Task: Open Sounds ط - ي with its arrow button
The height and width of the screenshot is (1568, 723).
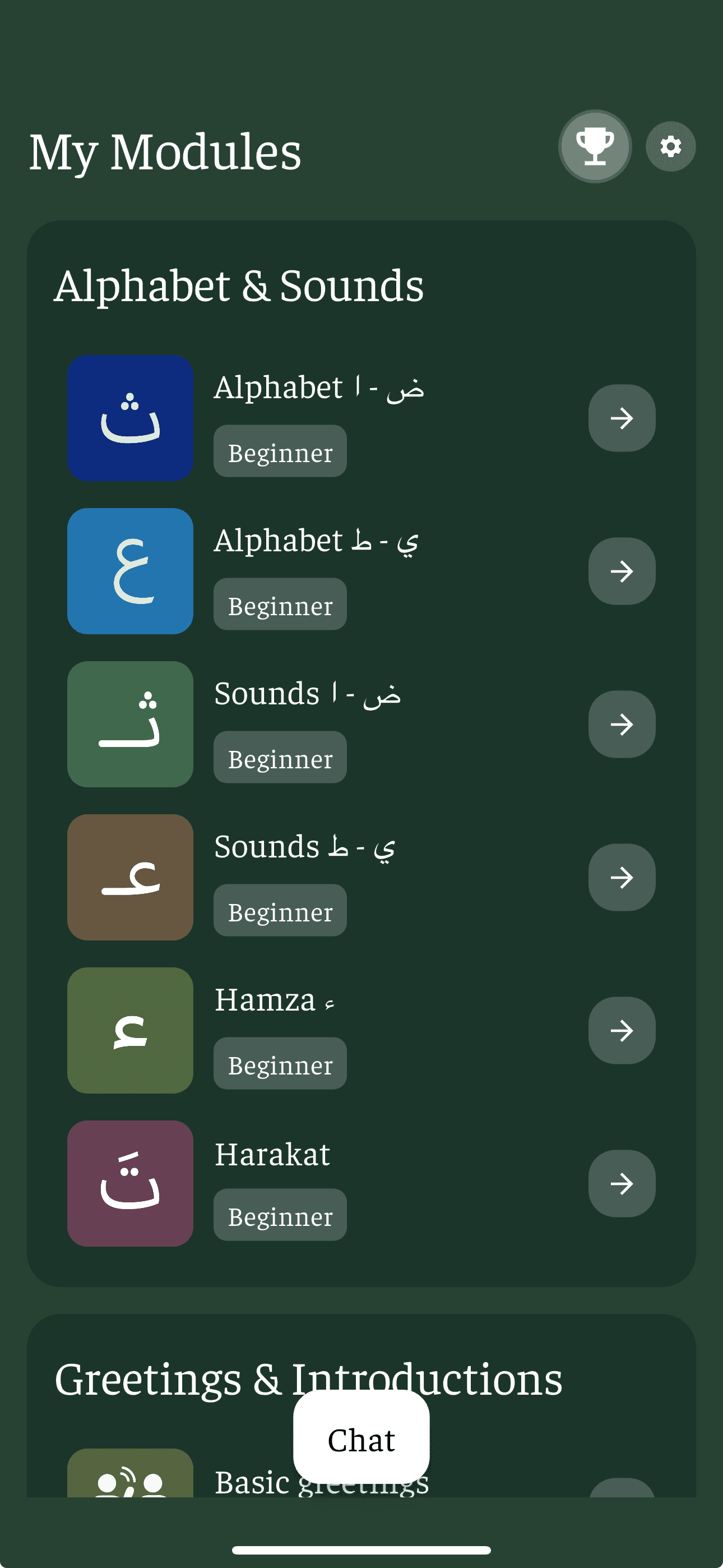Action: tap(622, 877)
